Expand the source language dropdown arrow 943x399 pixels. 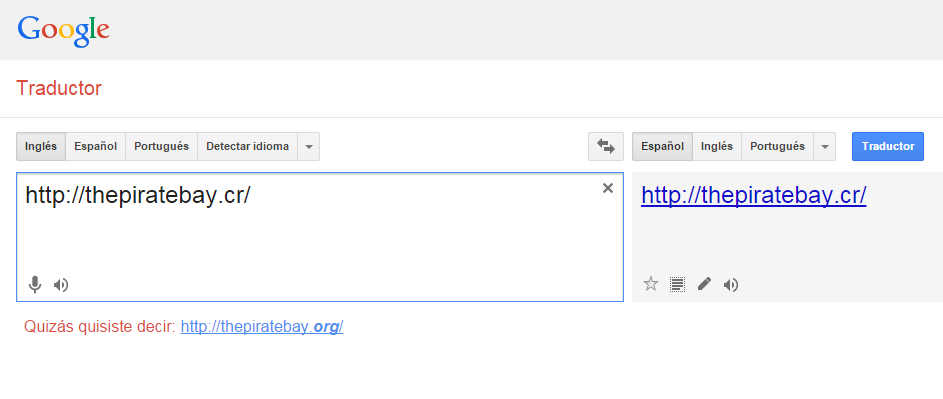(x=309, y=146)
